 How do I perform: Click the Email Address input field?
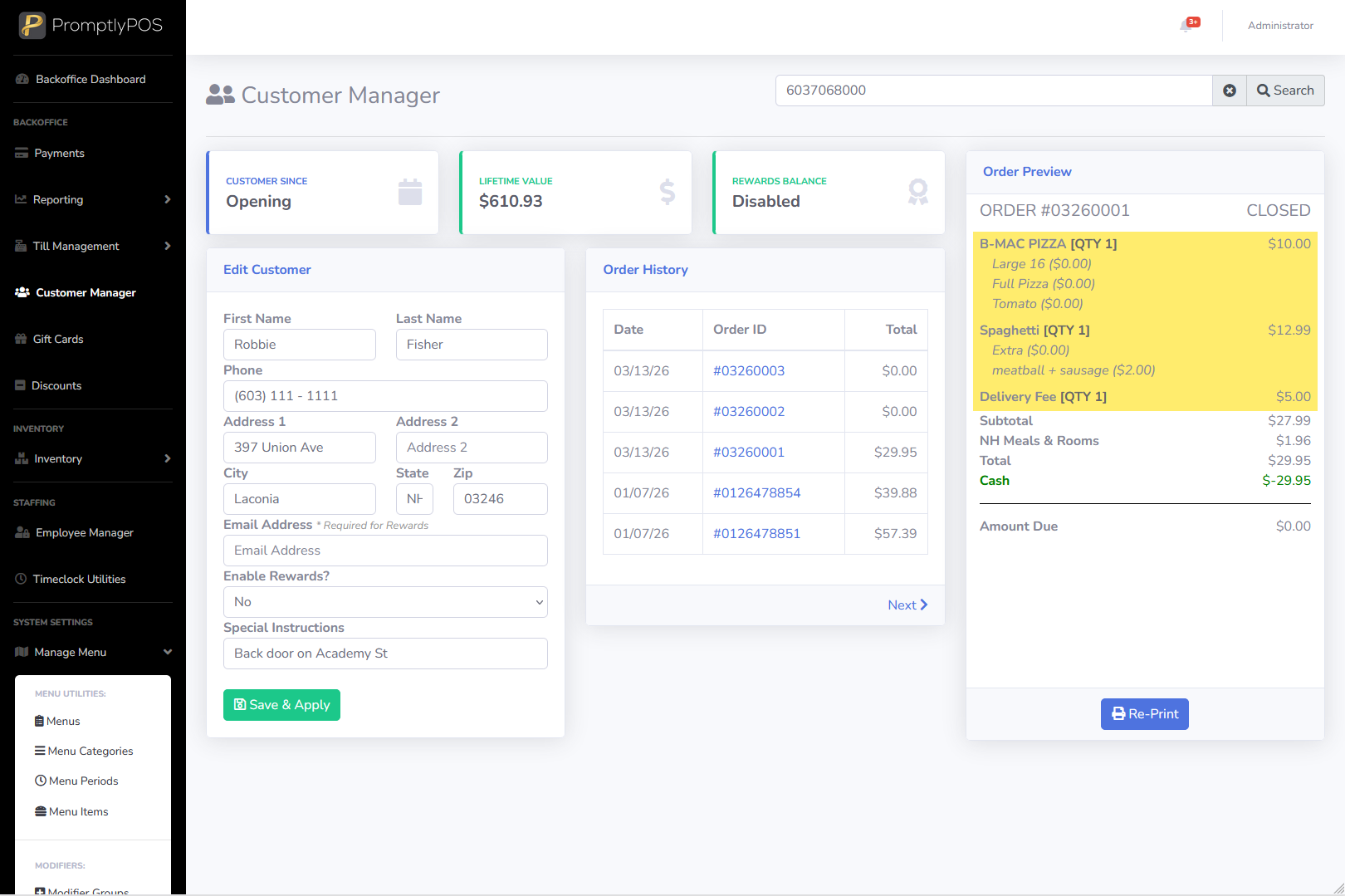[385, 551]
